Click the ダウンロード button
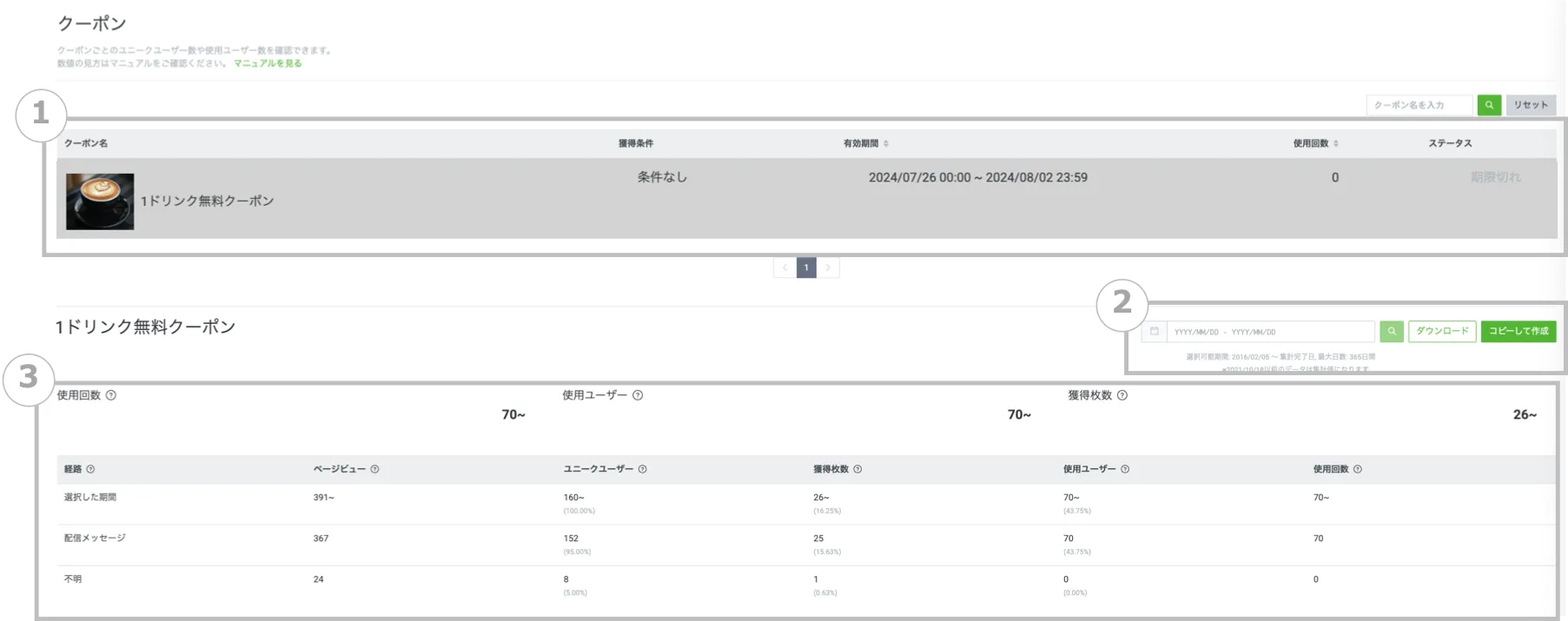1568x621 pixels. pos(1441,331)
